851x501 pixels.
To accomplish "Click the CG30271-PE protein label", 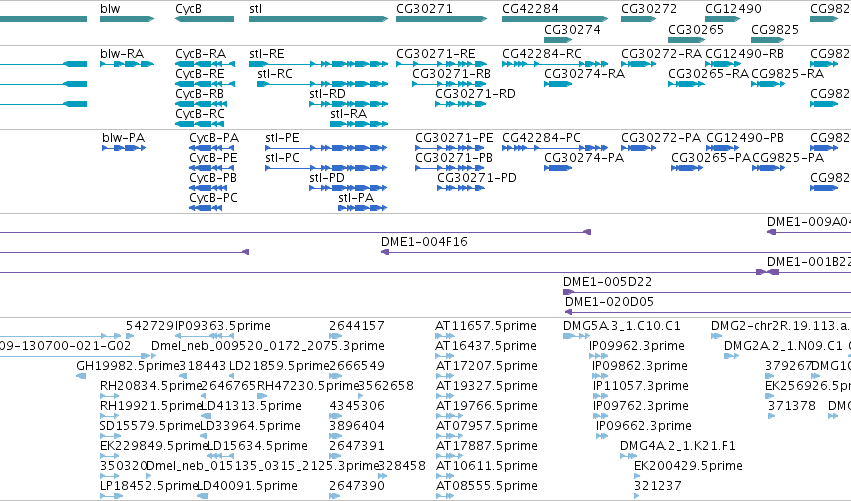I will coord(454,138).
